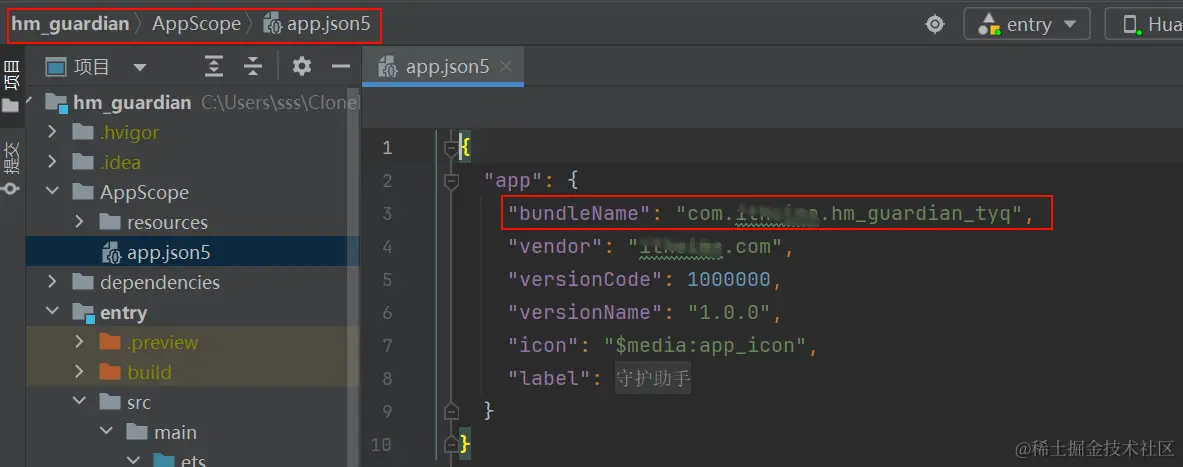
Task: Click the "$media:app_icon" value
Action: [706, 346]
